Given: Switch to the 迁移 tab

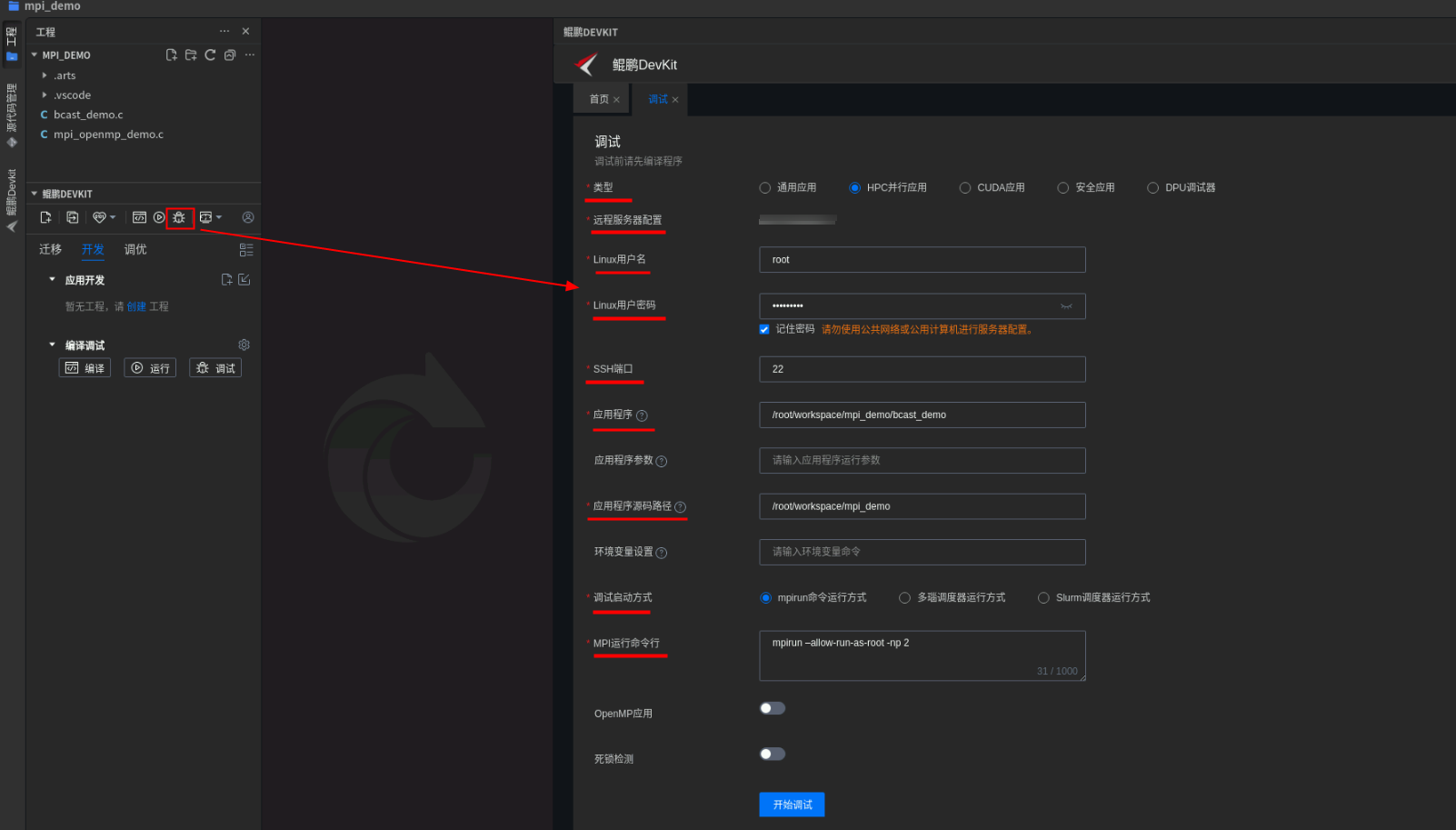Looking at the screenshot, I should (x=50, y=249).
